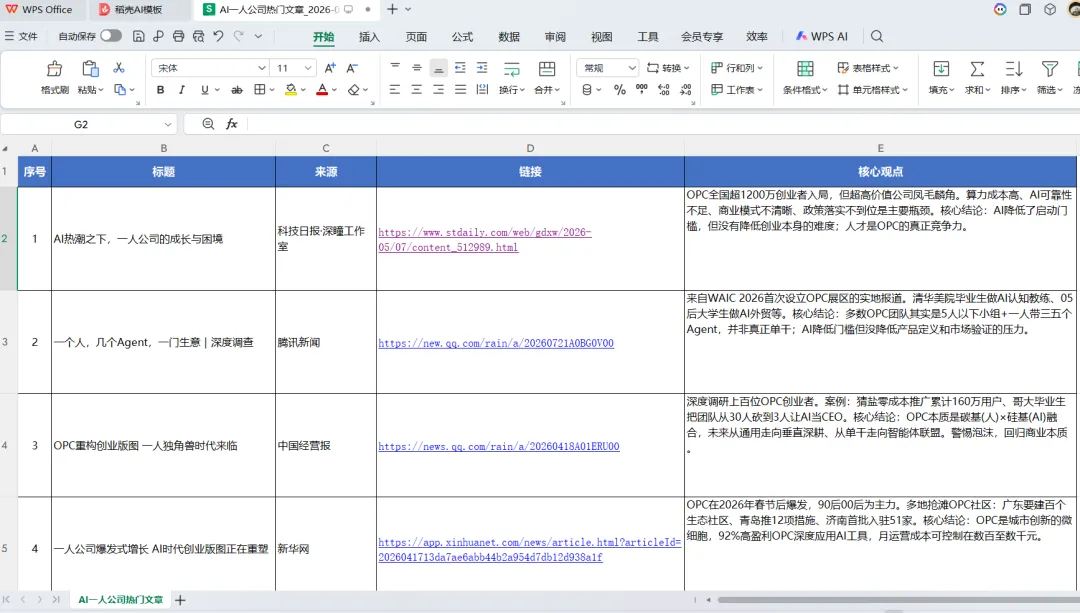Open the stdaily.com article link
1080x613 pixels.
tap(484, 240)
